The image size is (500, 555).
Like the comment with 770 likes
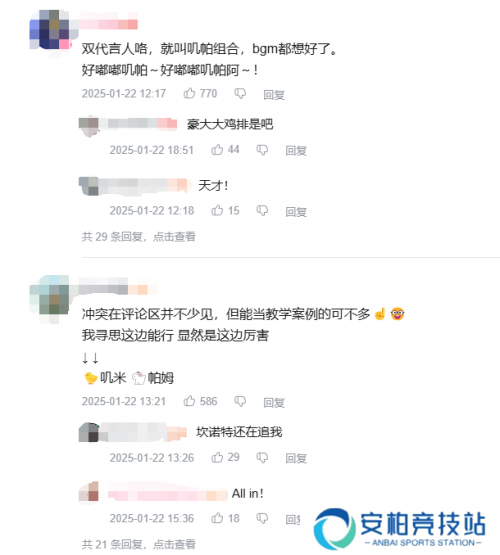click(x=189, y=93)
